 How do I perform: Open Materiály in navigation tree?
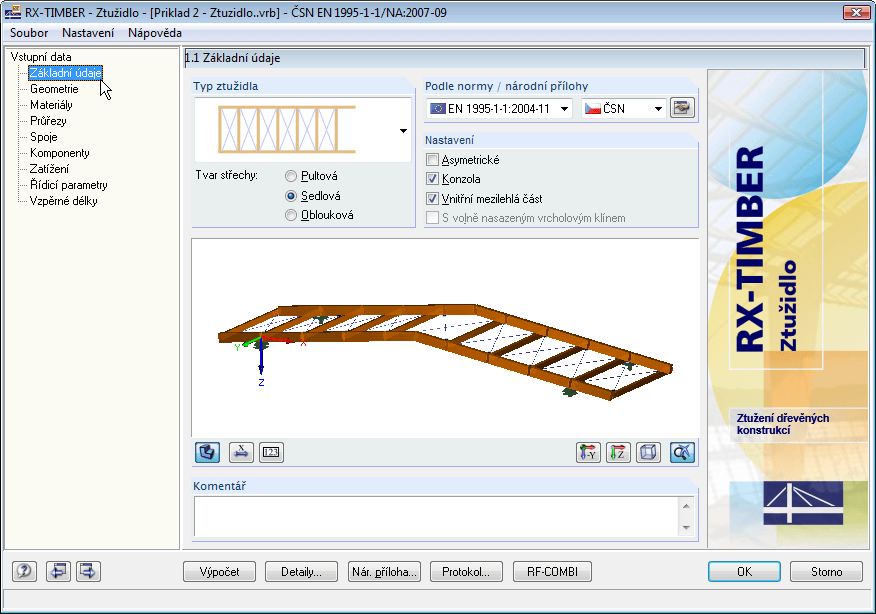coord(51,105)
